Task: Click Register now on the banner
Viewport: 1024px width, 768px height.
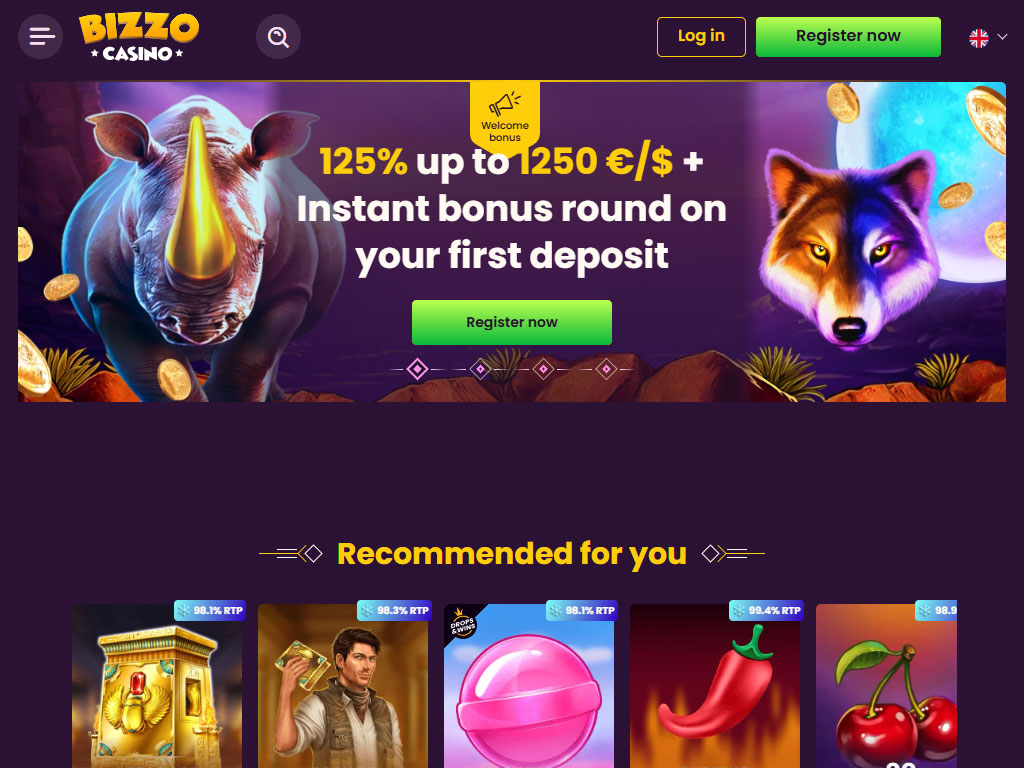Action: [x=512, y=322]
